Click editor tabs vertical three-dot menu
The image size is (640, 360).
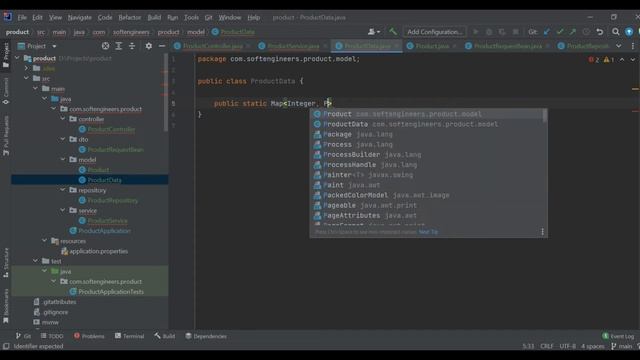tap(633, 46)
